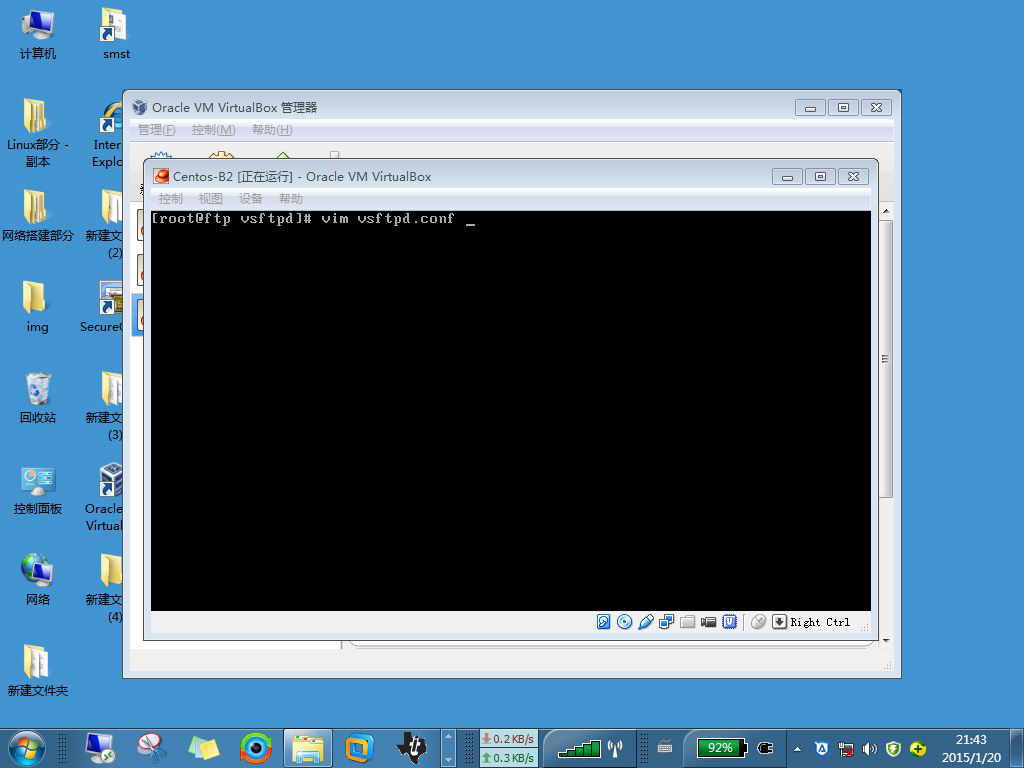
Task: Select 计算机 desktop icon
Action: tap(37, 34)
